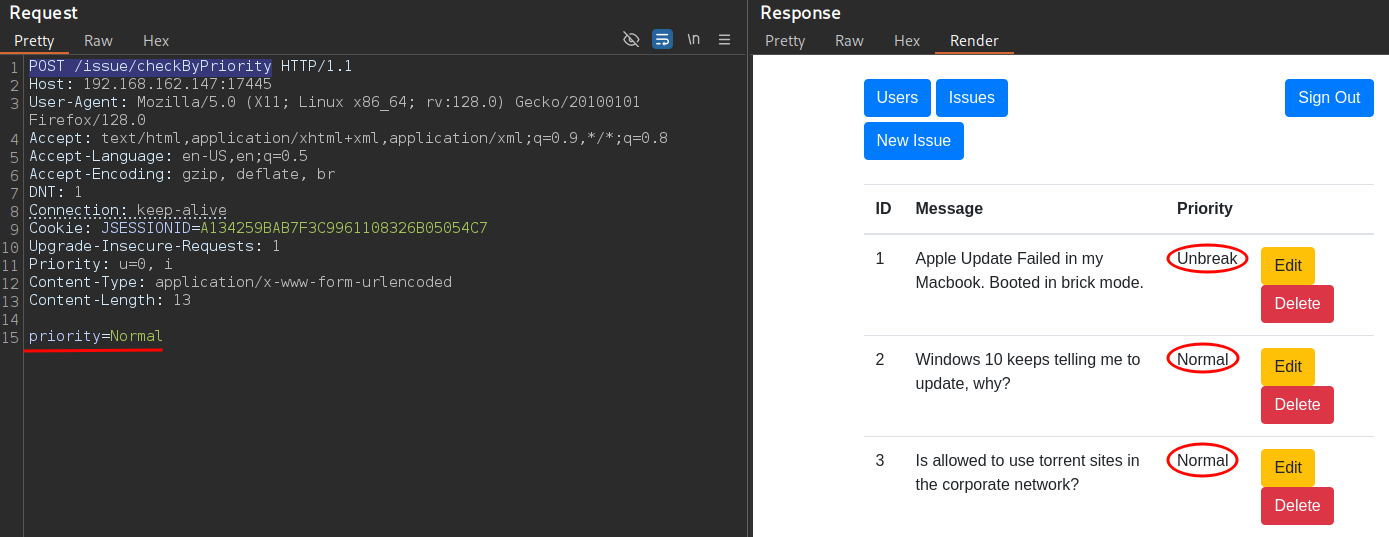Edit issue 3 about torrent sites
Viewport: 1389px width, 537px height.
click(x=1288, y=468)
